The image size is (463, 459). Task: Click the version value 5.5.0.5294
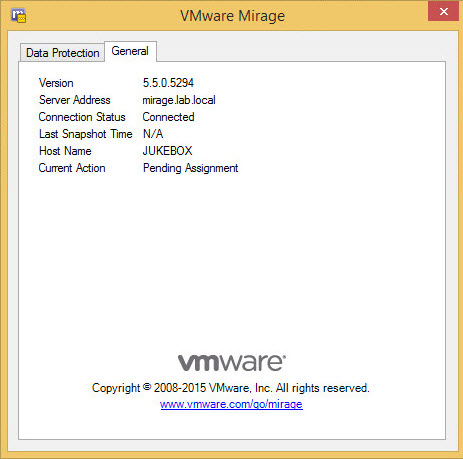(x=168, y=83)
